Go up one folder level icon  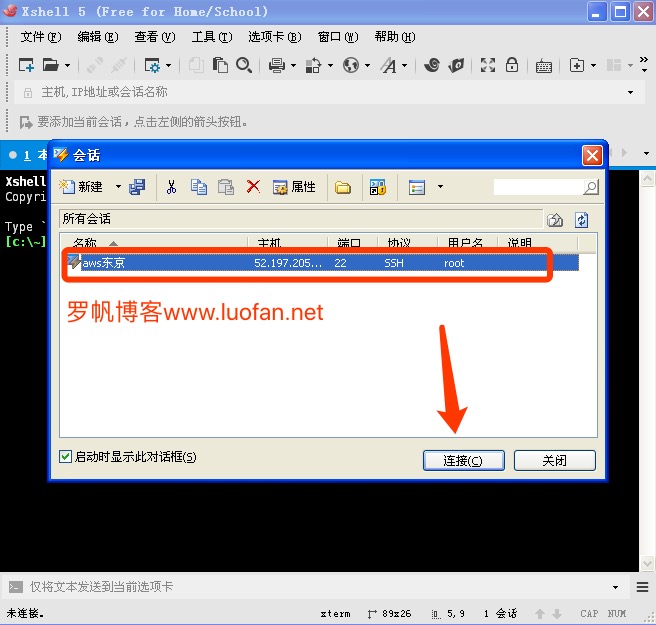[x=555, y=220]
